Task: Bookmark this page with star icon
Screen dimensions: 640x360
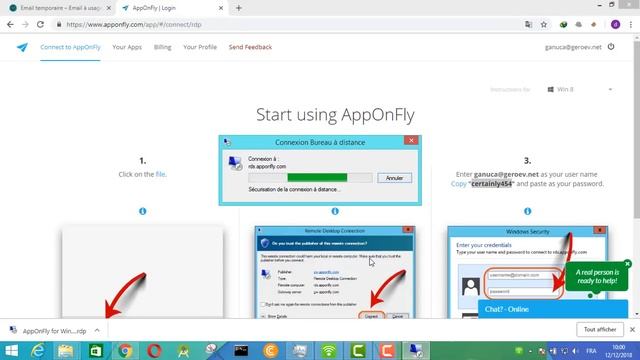Action: pyautogui.click(x=544, y=24)
